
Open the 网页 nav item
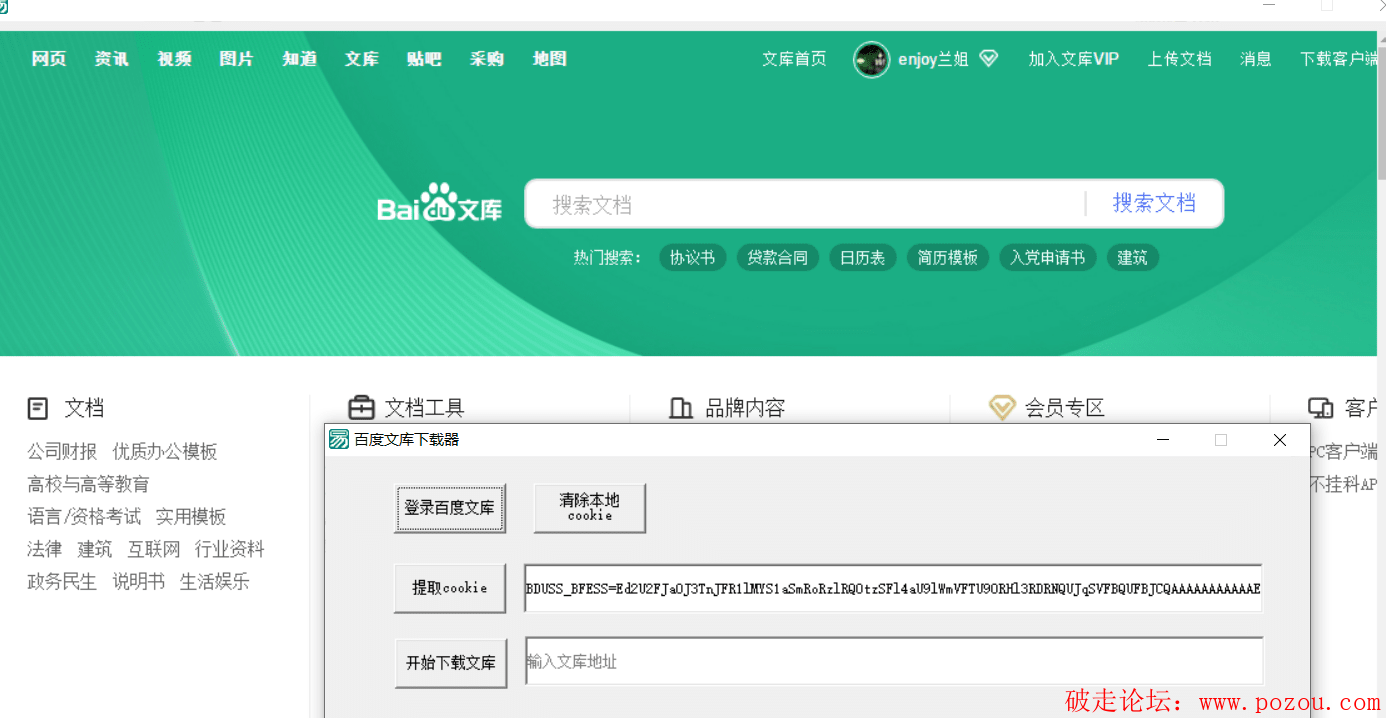(x=49, y=59)
